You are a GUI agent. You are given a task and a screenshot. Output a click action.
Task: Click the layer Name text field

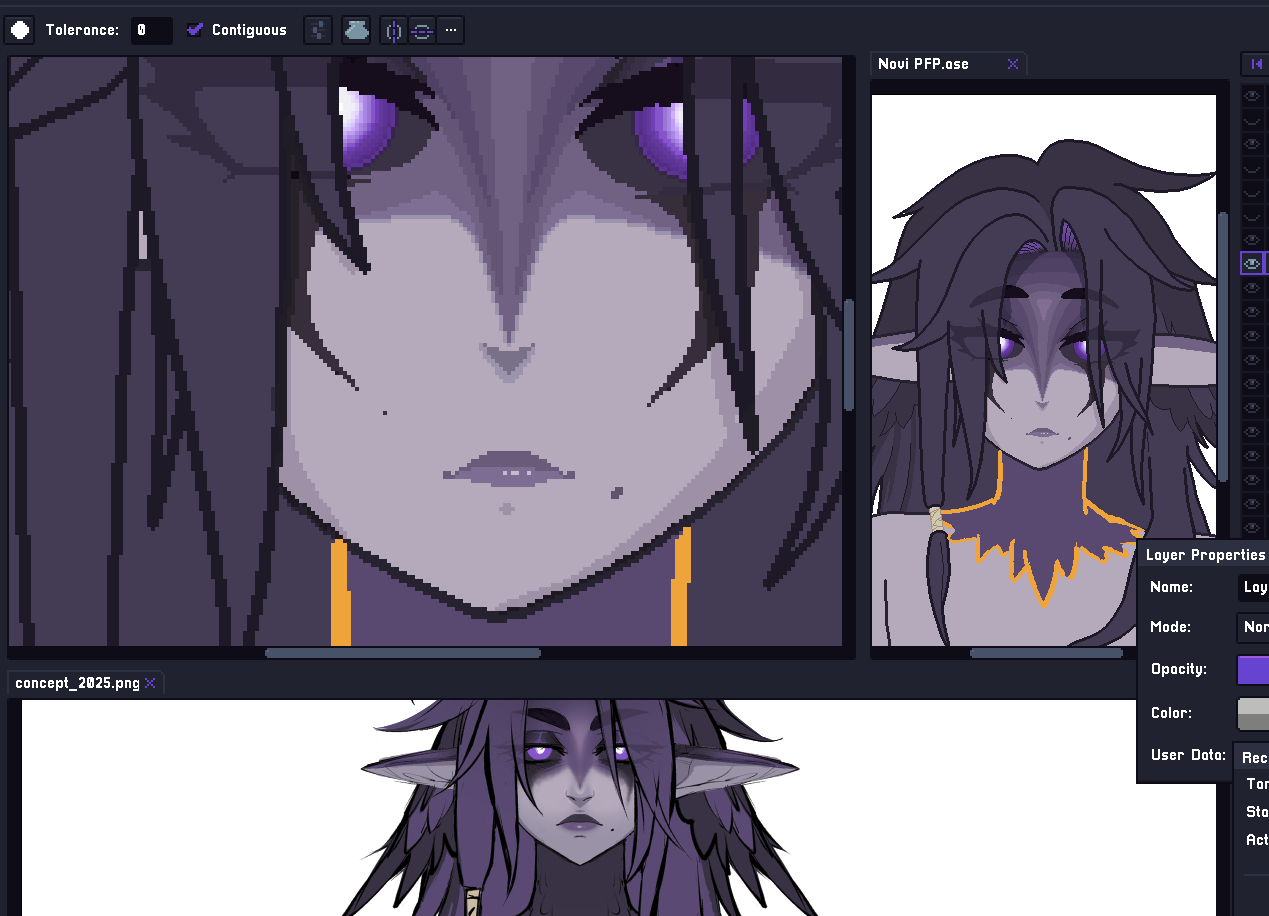(x=1254, y=587)
